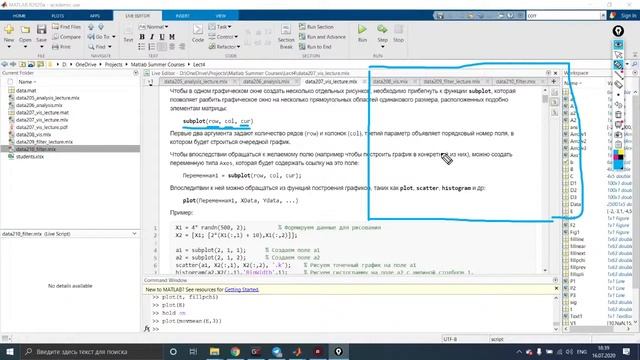Apply underline formatting
This screenshot has width=640, height=360.
(x=162, y=37)
